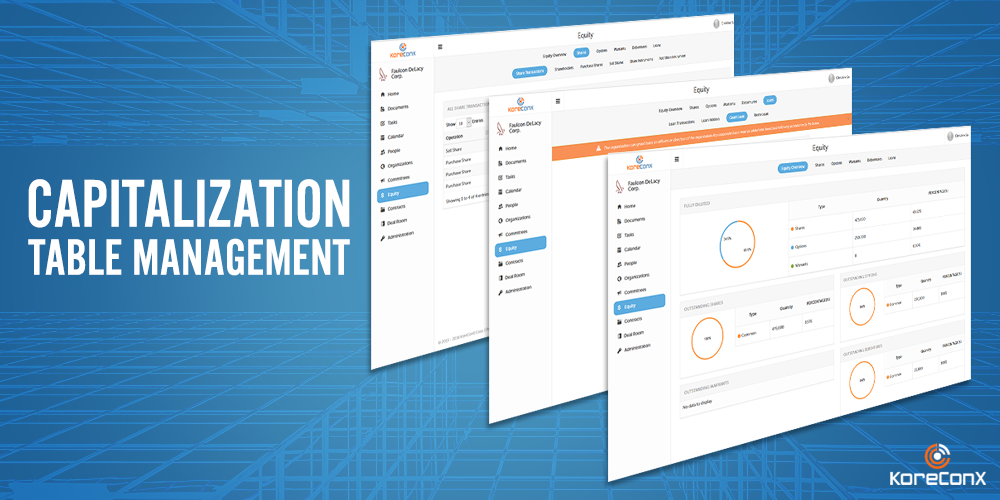
Task: Select the Grant Loan sub-tab in the middle window
Action: click(x=737, y=117)
